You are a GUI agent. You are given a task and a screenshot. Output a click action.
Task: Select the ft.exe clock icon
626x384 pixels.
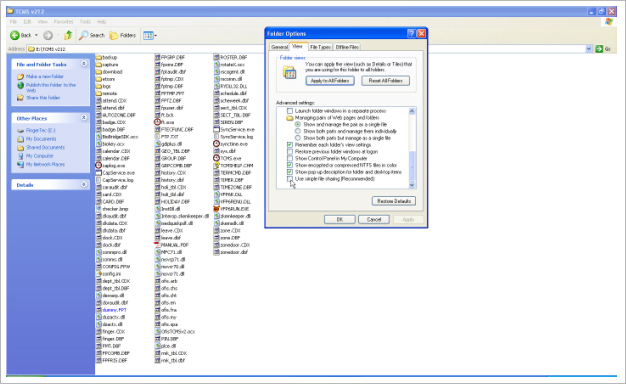coord(158,122)
